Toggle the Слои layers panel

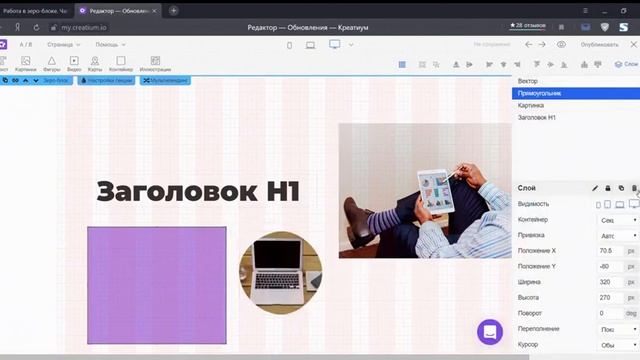click(626, 64)
